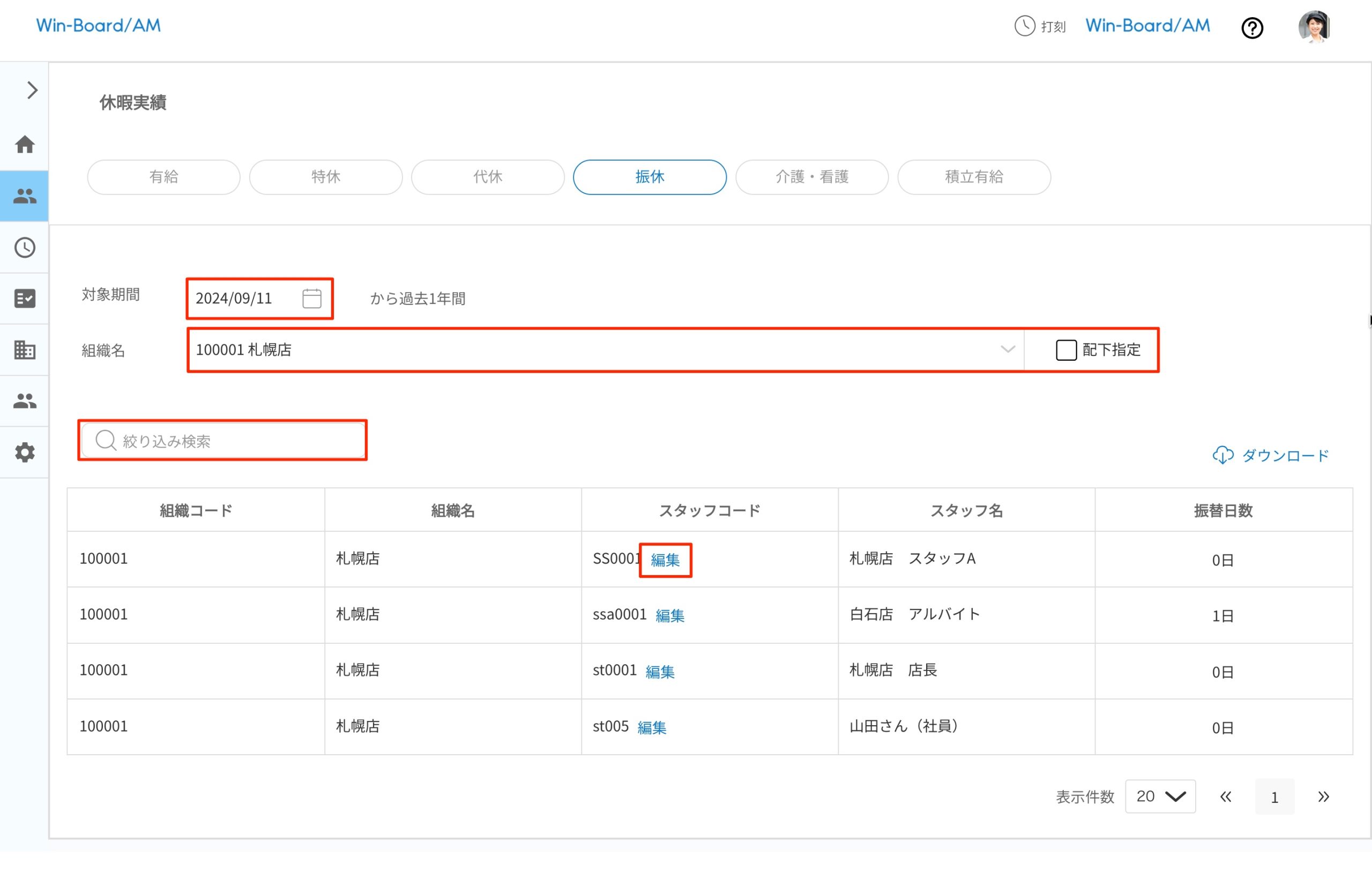Open the building organization icon in sidebar
The width and height of the screenshot is (1372, 871).
pos(25,350)
